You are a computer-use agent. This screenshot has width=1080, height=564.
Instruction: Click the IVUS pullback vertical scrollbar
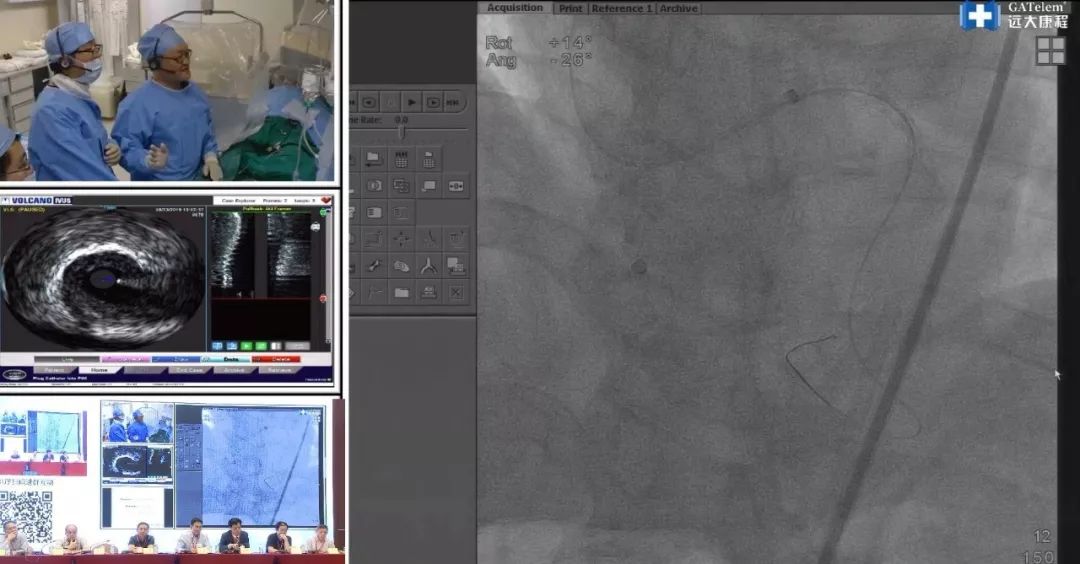pyautogui.click(x=329, y=275)
